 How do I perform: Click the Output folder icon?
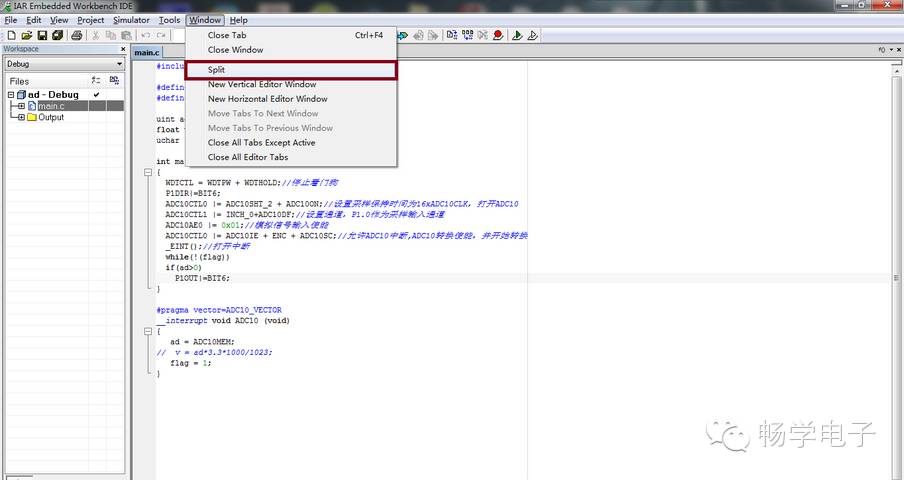(x=32, y=117)
